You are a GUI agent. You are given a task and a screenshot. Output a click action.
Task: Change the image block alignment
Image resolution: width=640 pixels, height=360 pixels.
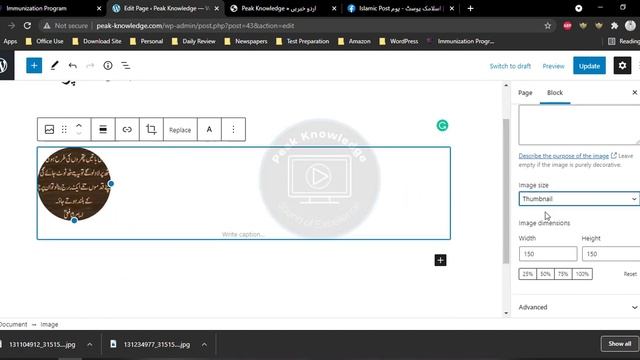tap(103, 129)
